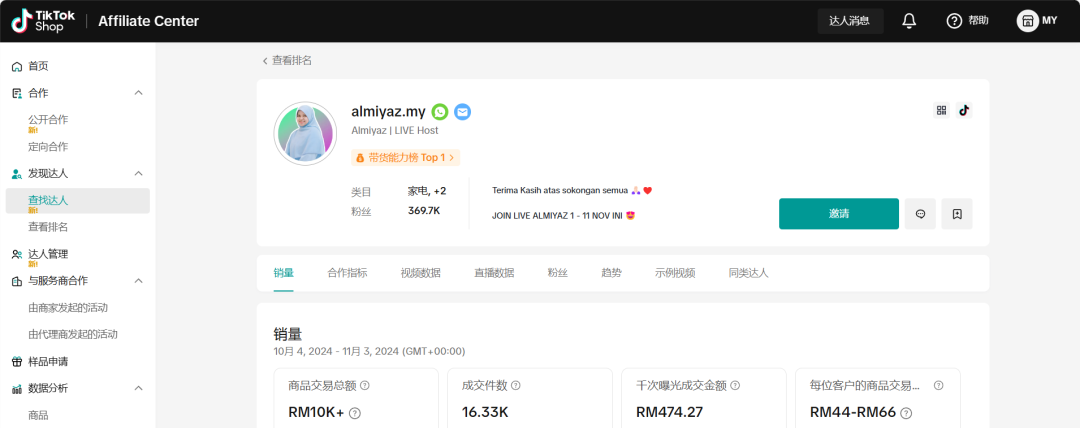1080x428 pixels.
Task: Collapse the 合作 sidebar section
Action: [x=138, y=93]
